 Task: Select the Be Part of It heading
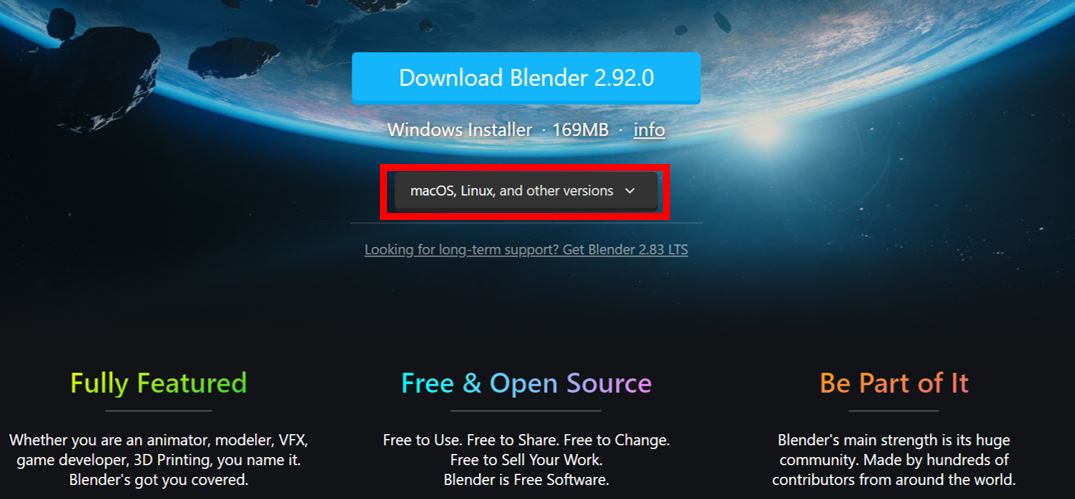point(893,382)
